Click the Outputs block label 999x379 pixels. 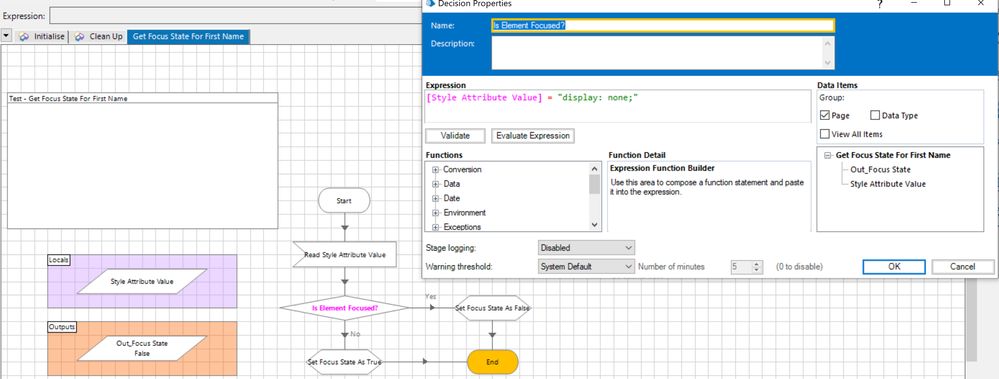click(x=62, y=327)
